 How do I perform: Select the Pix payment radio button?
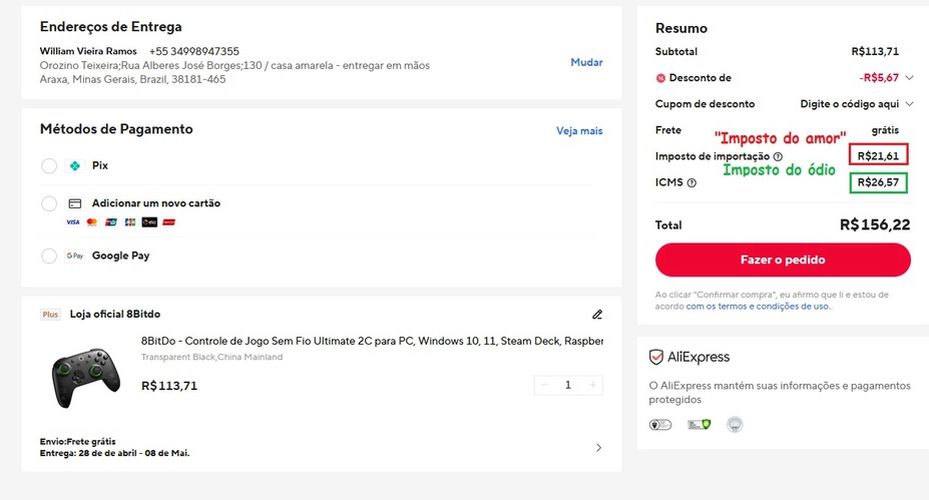click(x=49, y=166)
